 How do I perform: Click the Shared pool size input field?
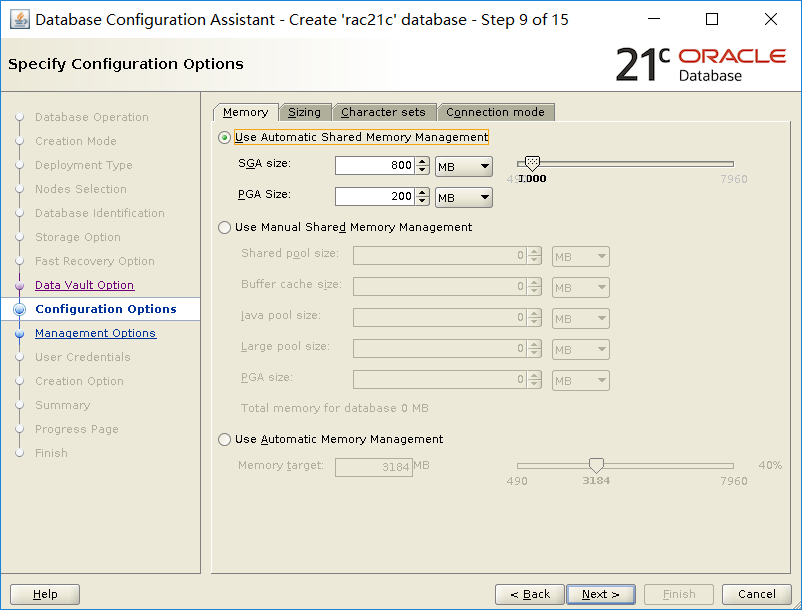(x=440, y=256)
